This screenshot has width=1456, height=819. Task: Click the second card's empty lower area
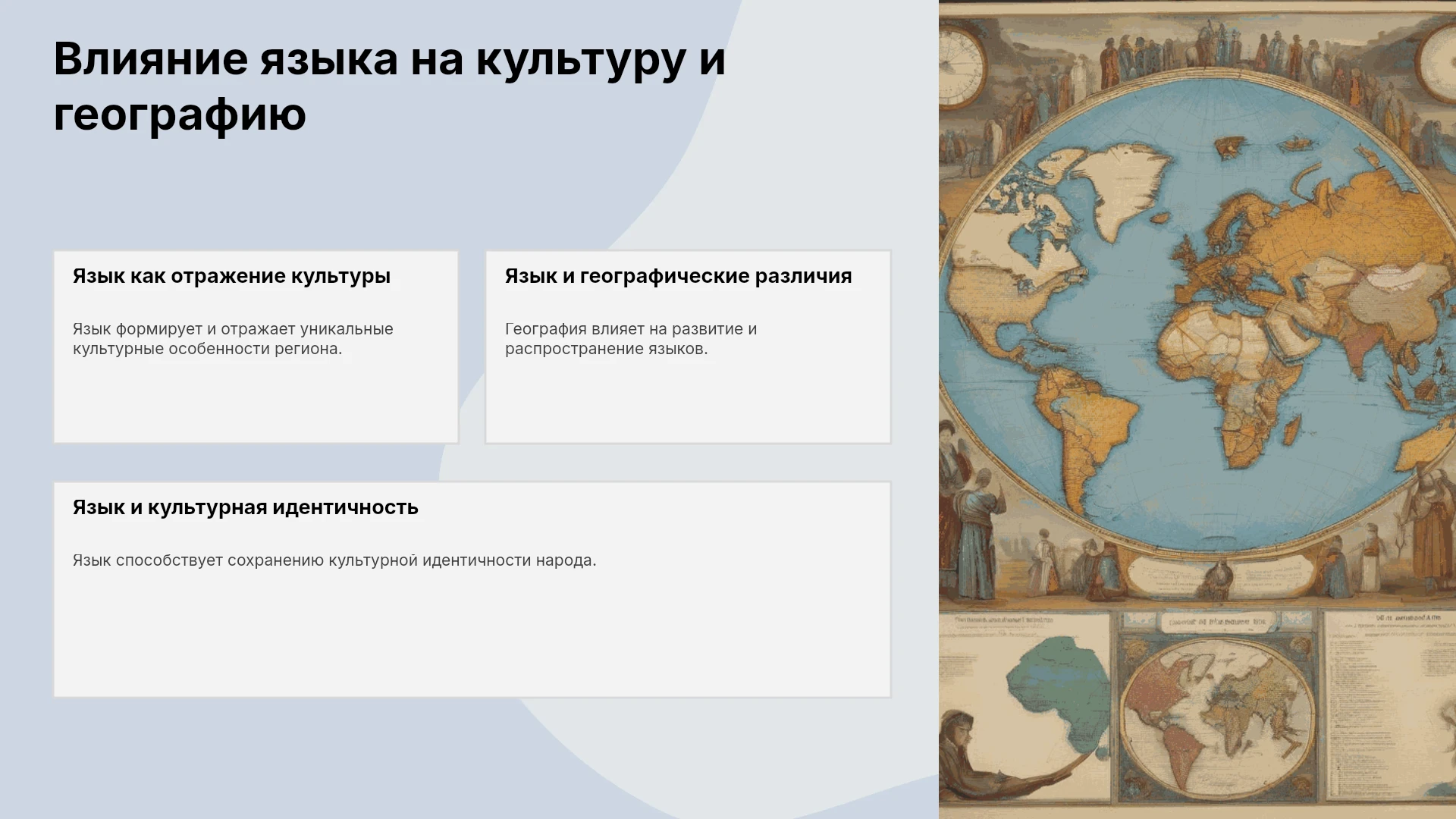pyautogui.click(x=688, y=402)
